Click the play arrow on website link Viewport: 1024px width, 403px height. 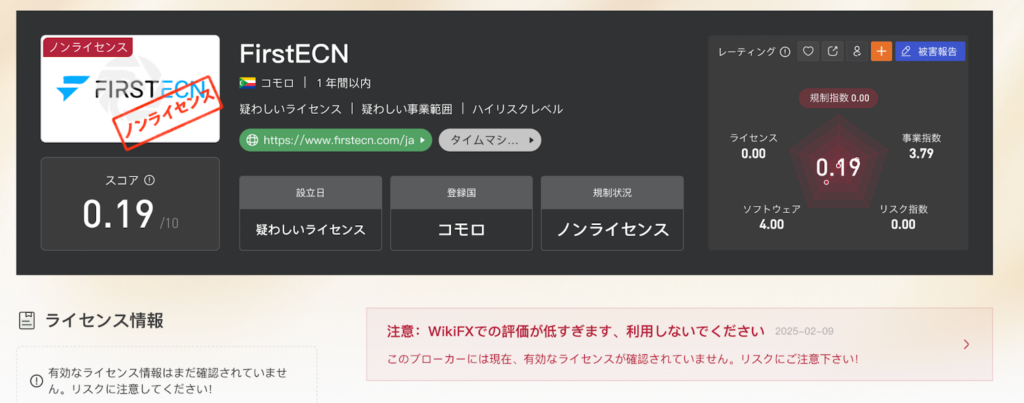click(423, 140)
